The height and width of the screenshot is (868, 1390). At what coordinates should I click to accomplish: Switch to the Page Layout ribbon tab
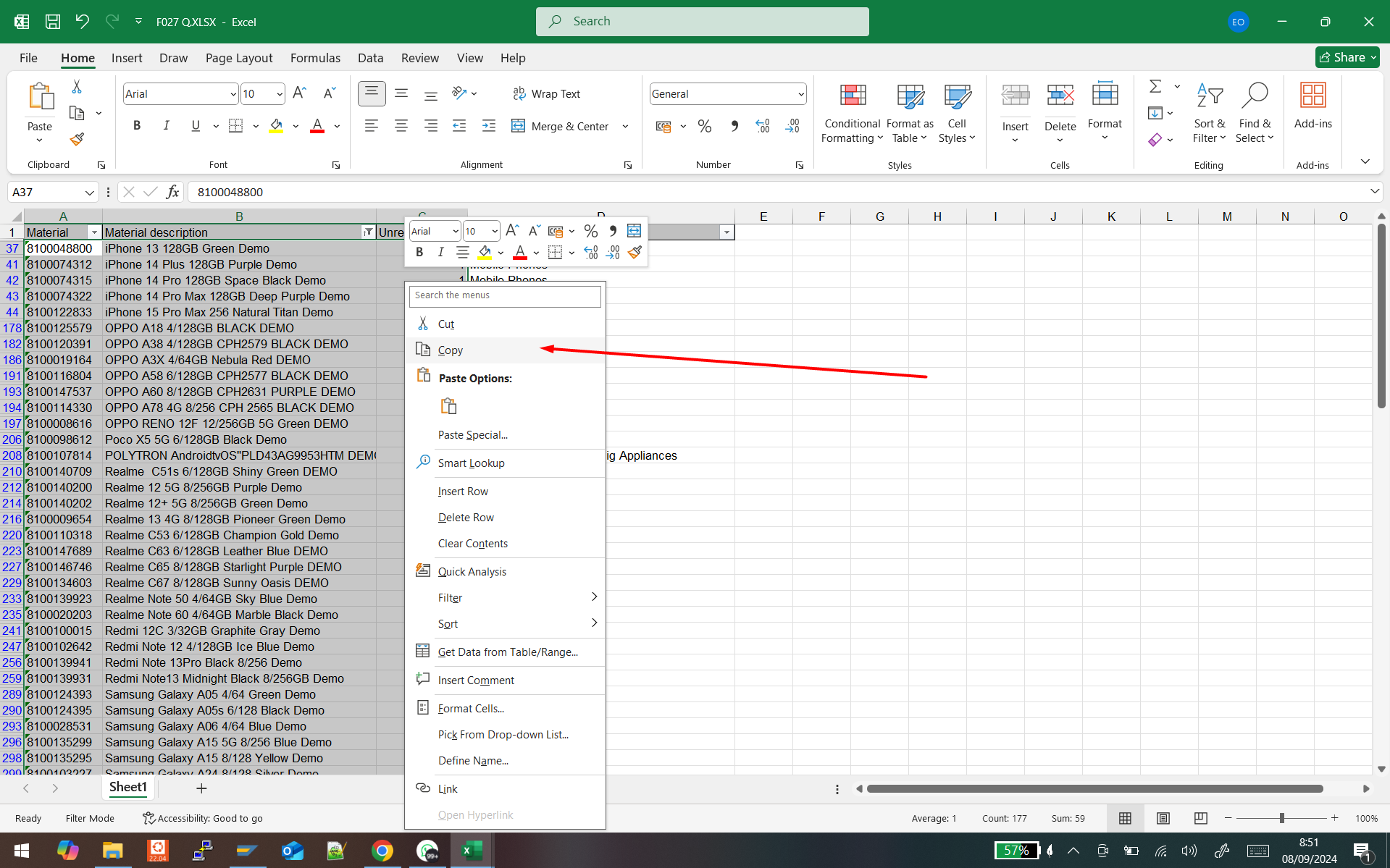click(238, 58)
